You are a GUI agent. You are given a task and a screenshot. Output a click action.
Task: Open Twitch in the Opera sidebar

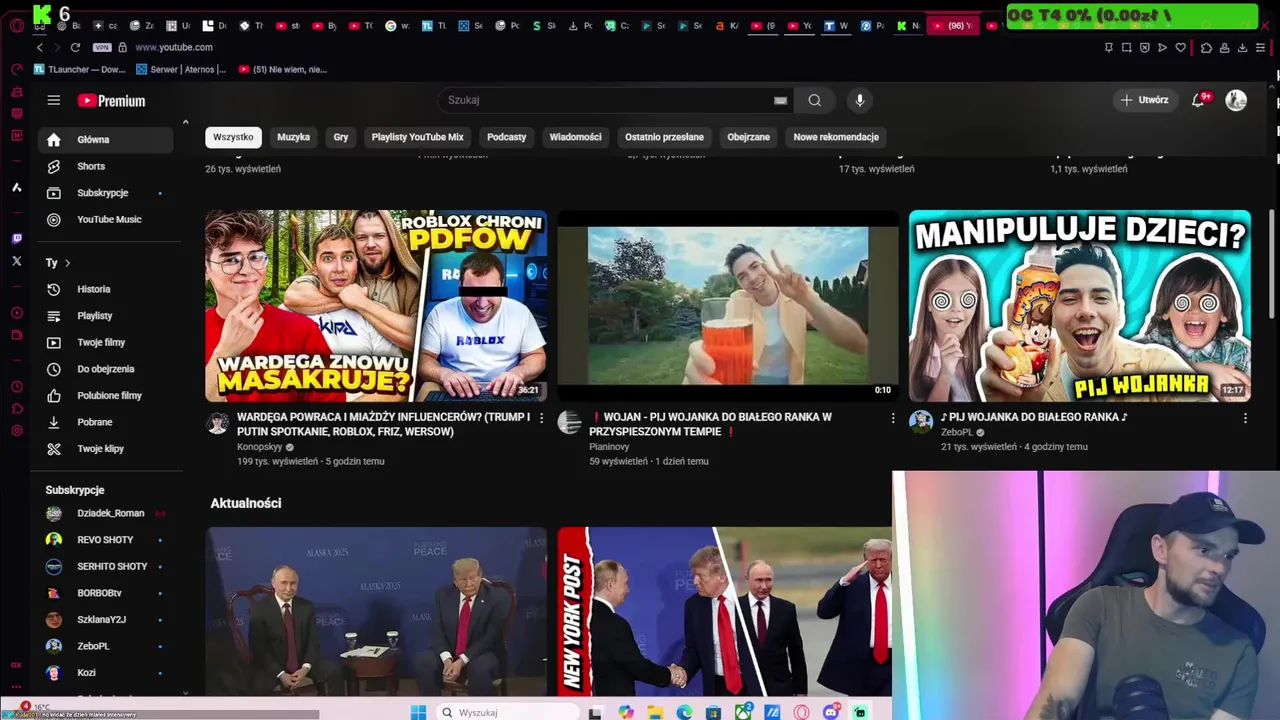(x=17, y=239)
